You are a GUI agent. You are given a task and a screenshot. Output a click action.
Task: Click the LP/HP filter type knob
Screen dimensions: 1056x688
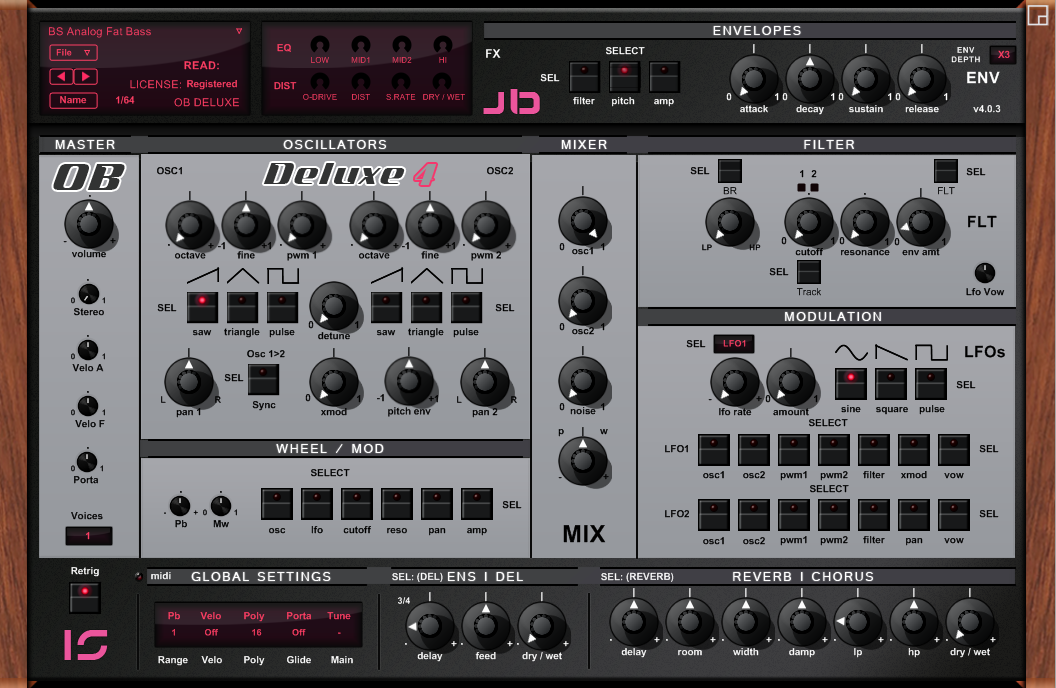click(x=729, y=222)
